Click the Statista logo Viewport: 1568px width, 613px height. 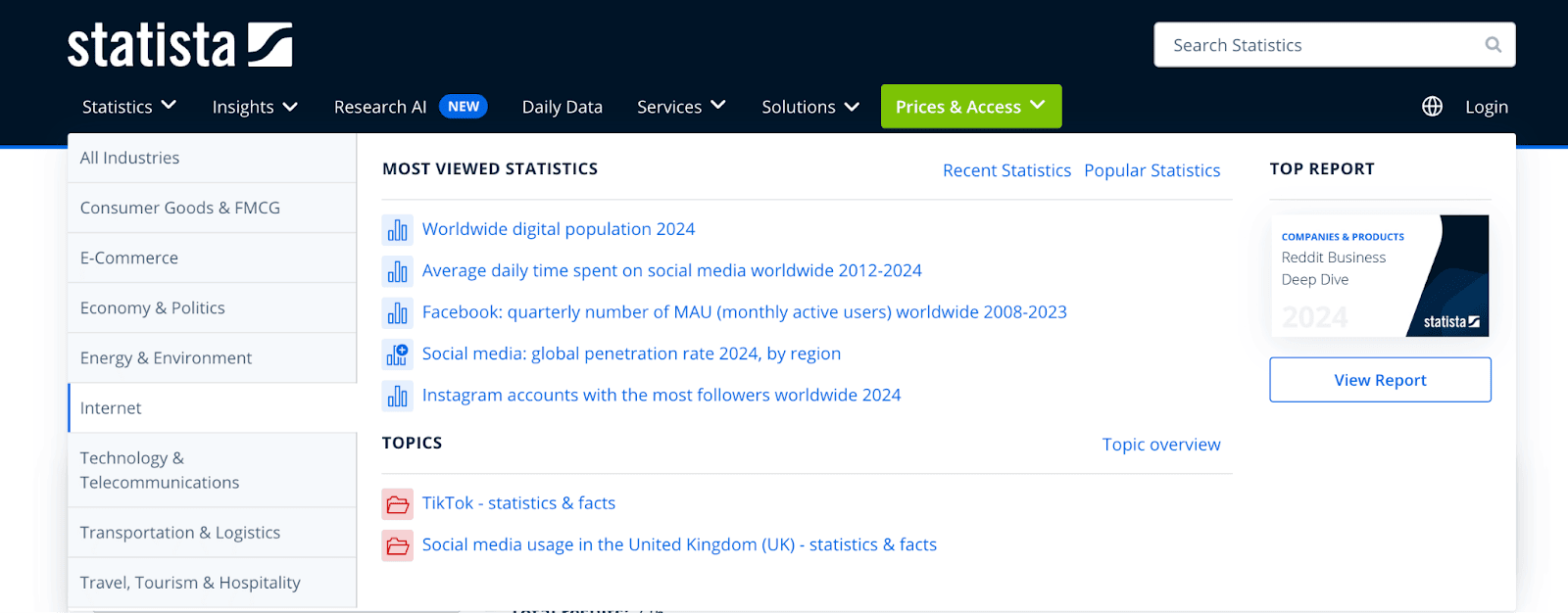179,45
